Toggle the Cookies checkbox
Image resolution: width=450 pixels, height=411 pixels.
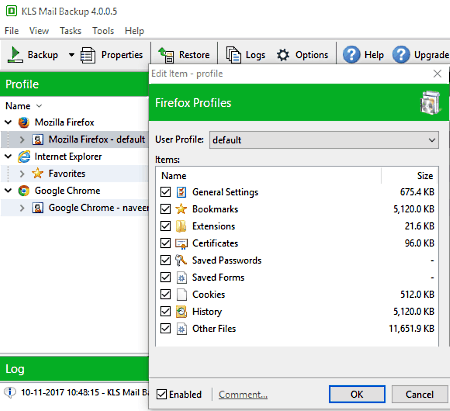point(165,294)
